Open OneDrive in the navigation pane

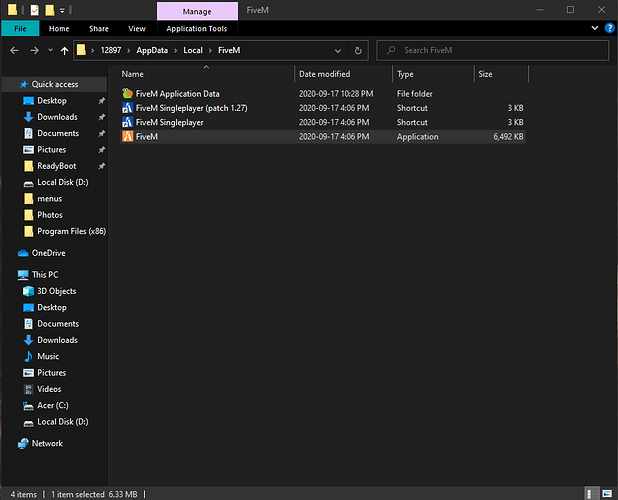click(47, 253)
